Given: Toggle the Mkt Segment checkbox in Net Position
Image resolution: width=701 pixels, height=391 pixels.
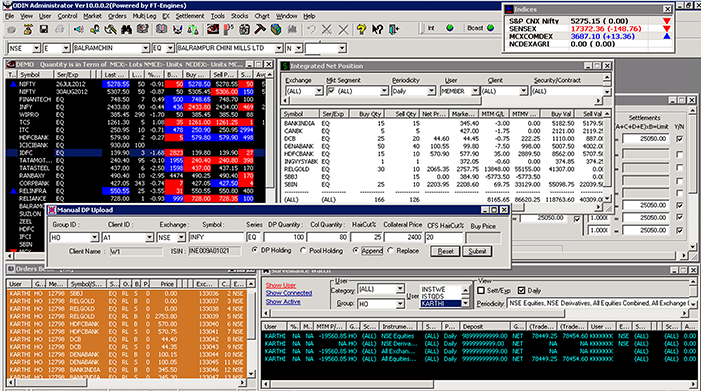Looking at the screenshot, I should (x=331, y=91).
